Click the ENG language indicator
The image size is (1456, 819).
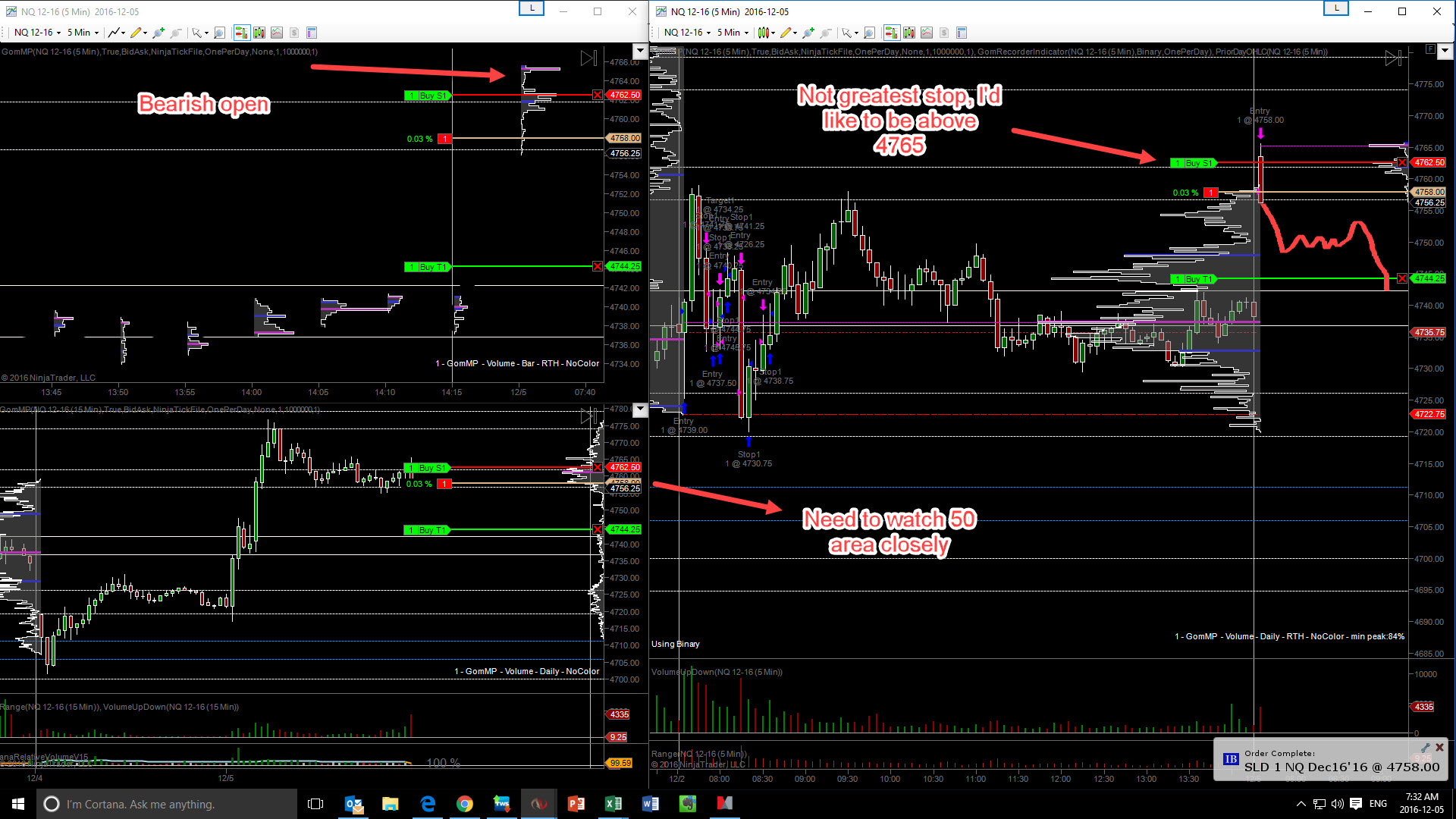coord(1379,804)
